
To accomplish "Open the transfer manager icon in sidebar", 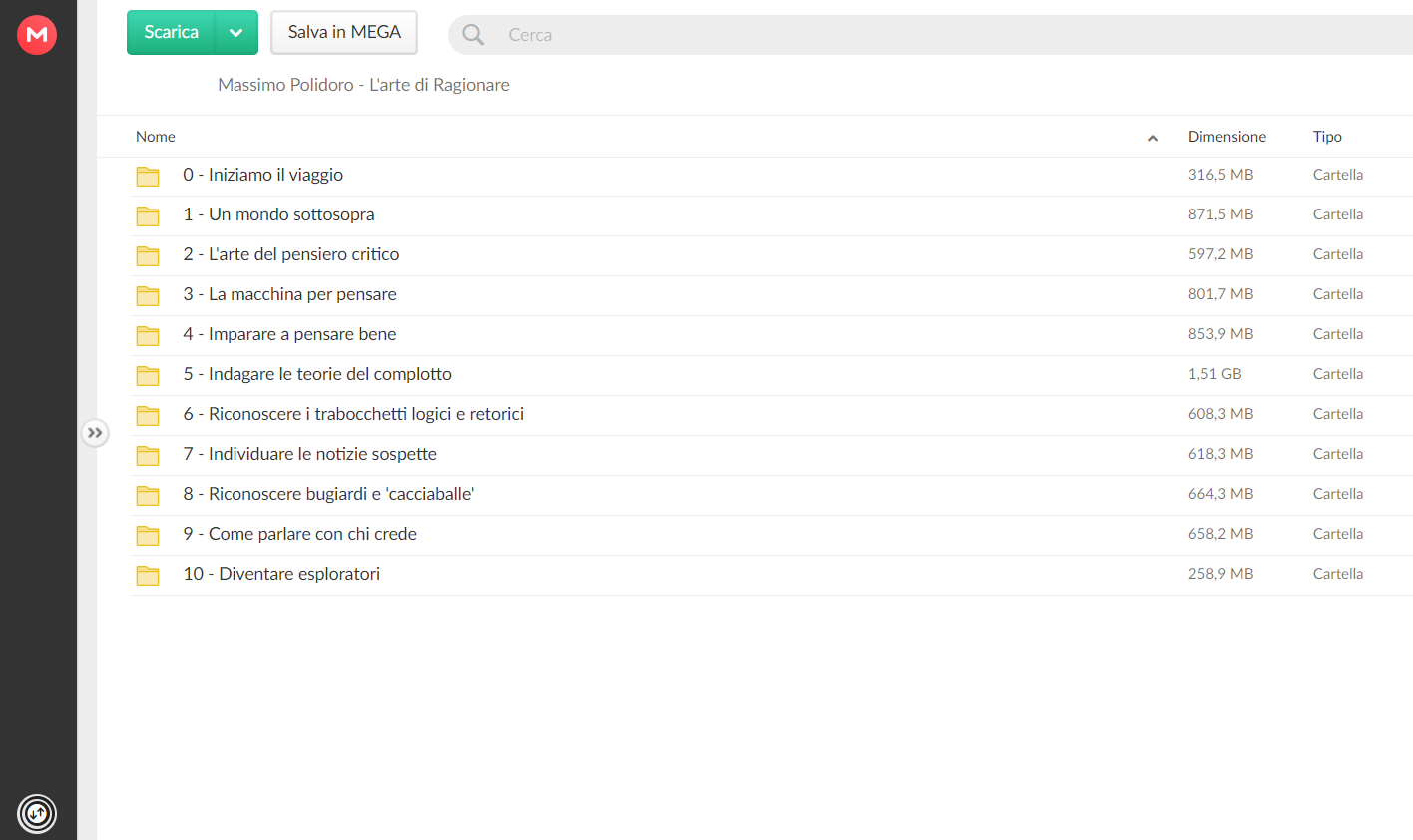I will (x=37, y=814).
